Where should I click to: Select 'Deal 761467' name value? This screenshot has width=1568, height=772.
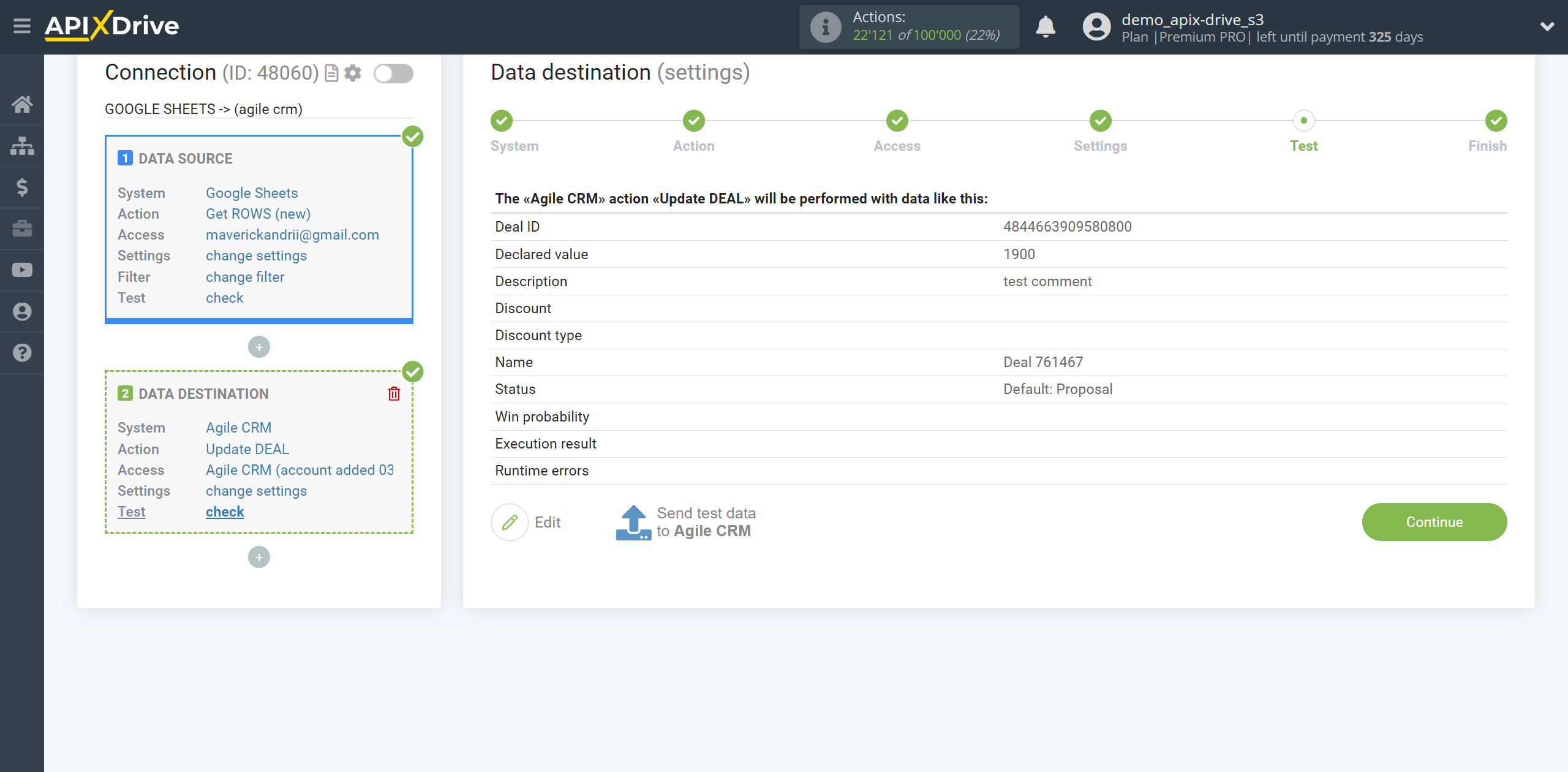(1043, 362)
